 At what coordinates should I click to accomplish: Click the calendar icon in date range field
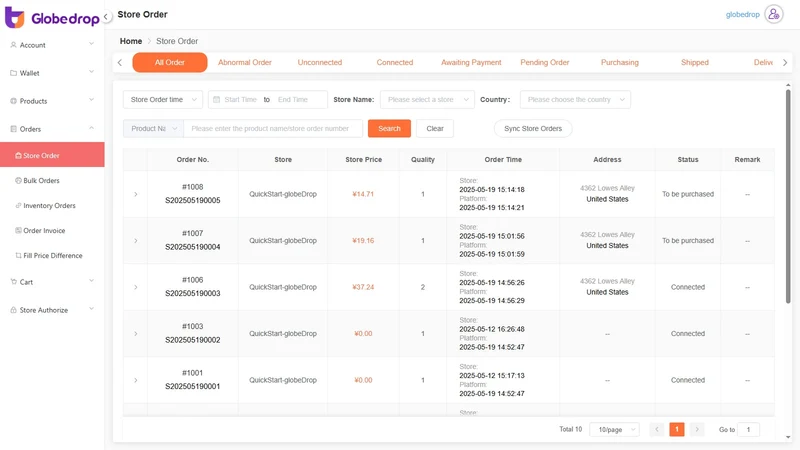[216, 99]
